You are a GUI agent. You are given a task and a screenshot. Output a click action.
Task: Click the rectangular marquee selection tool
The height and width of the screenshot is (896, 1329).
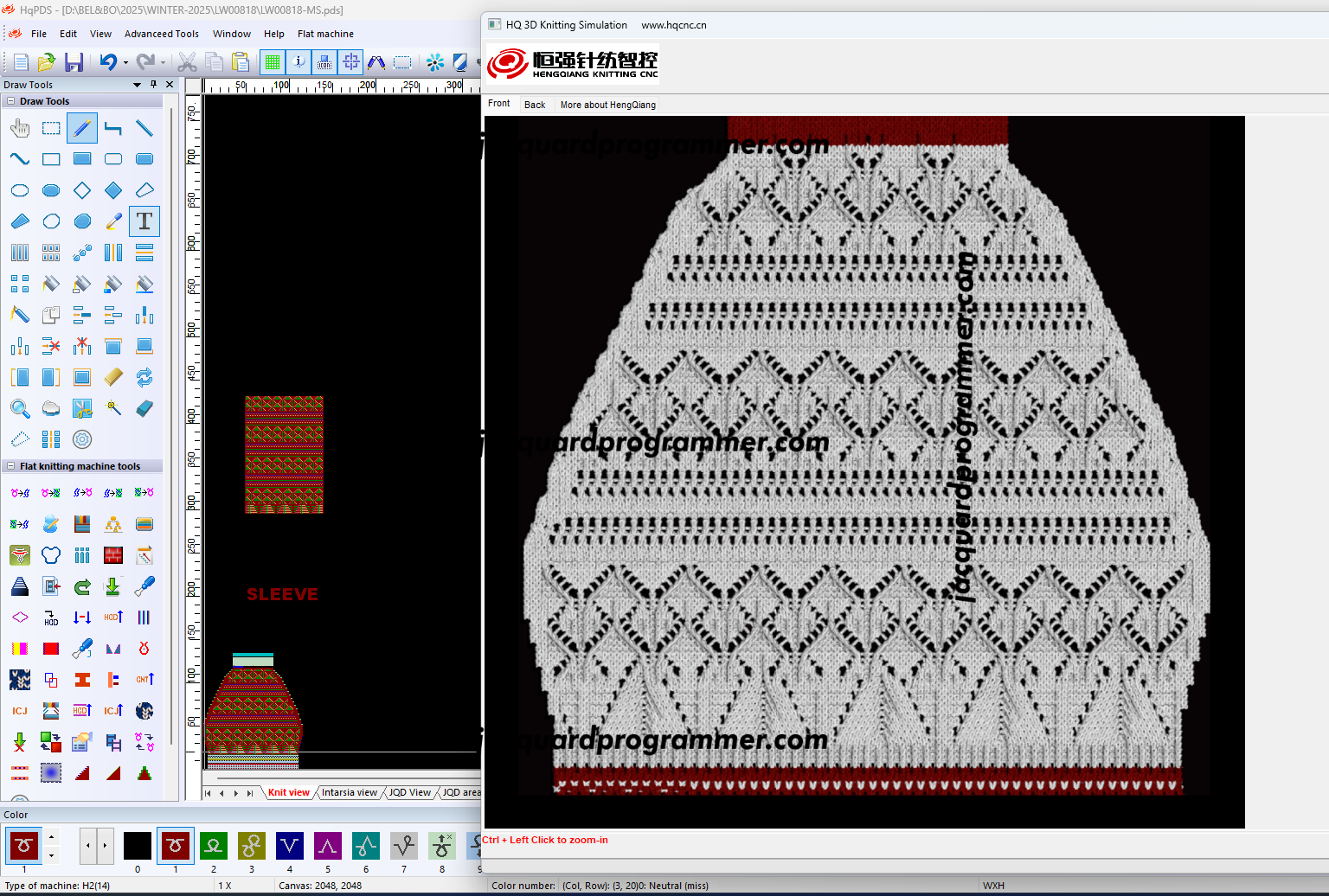tap(51, 129)
